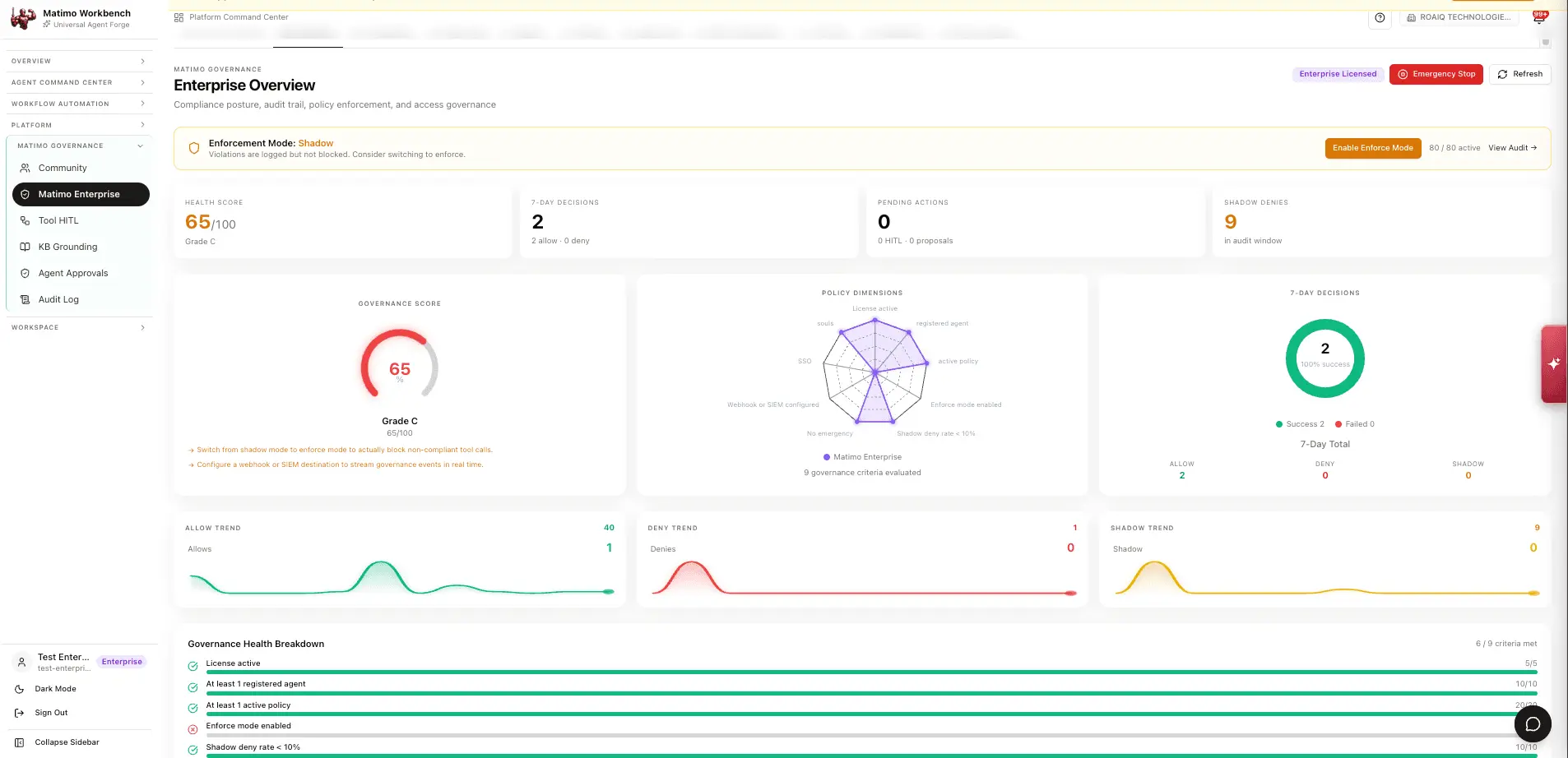
Task: Collapse the Matimo Governance section
Action: click(81, 146)
